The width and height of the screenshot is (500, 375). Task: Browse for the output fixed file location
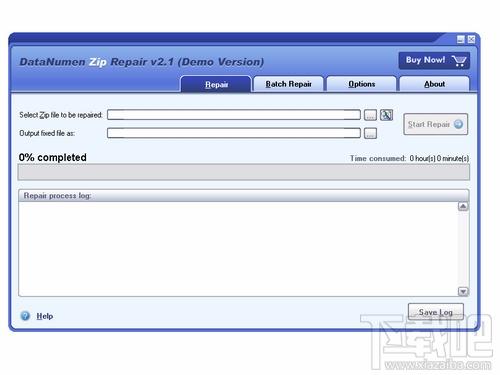pyautogui.click(x=370, y=133)
